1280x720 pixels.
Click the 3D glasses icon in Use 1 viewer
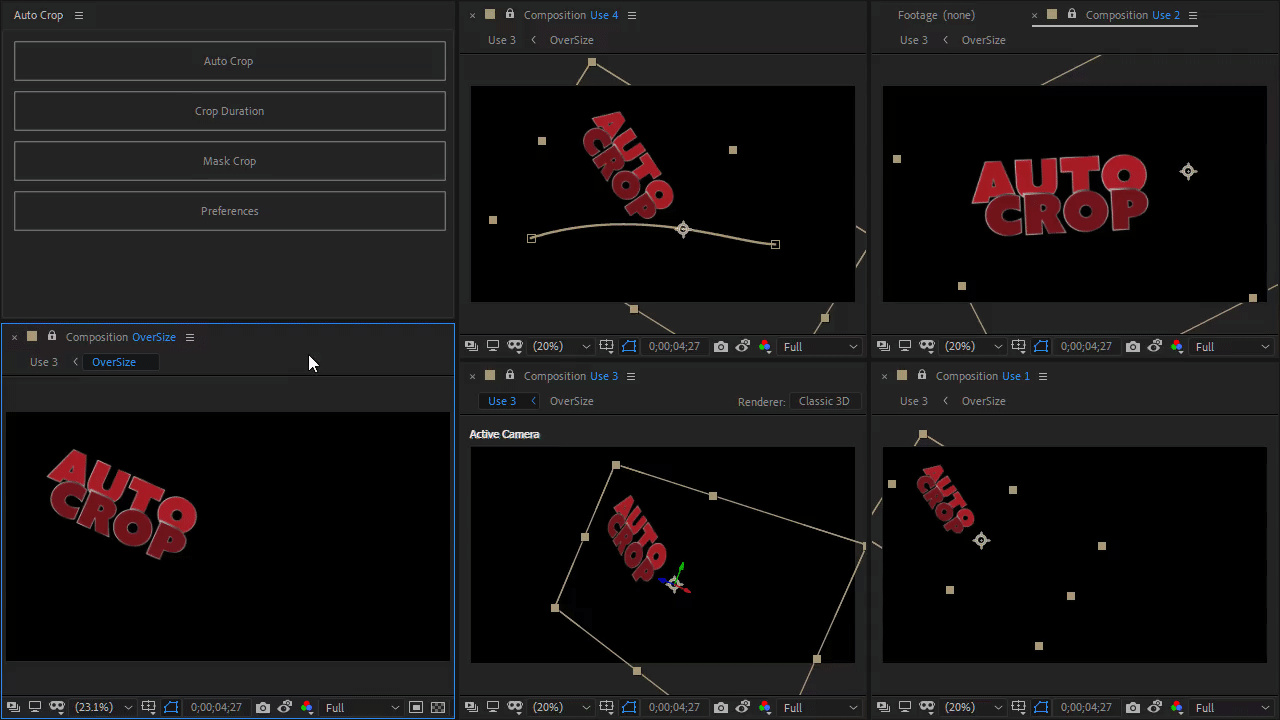coord(927,708)
